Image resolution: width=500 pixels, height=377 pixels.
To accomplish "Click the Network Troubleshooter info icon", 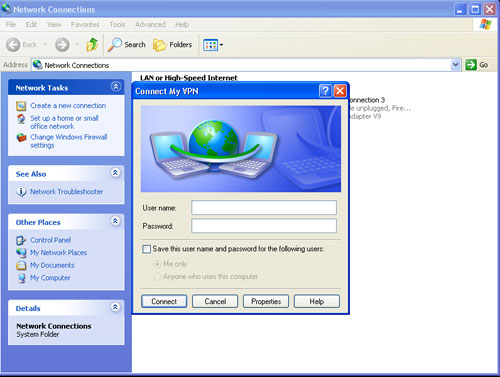I will 21,192.
